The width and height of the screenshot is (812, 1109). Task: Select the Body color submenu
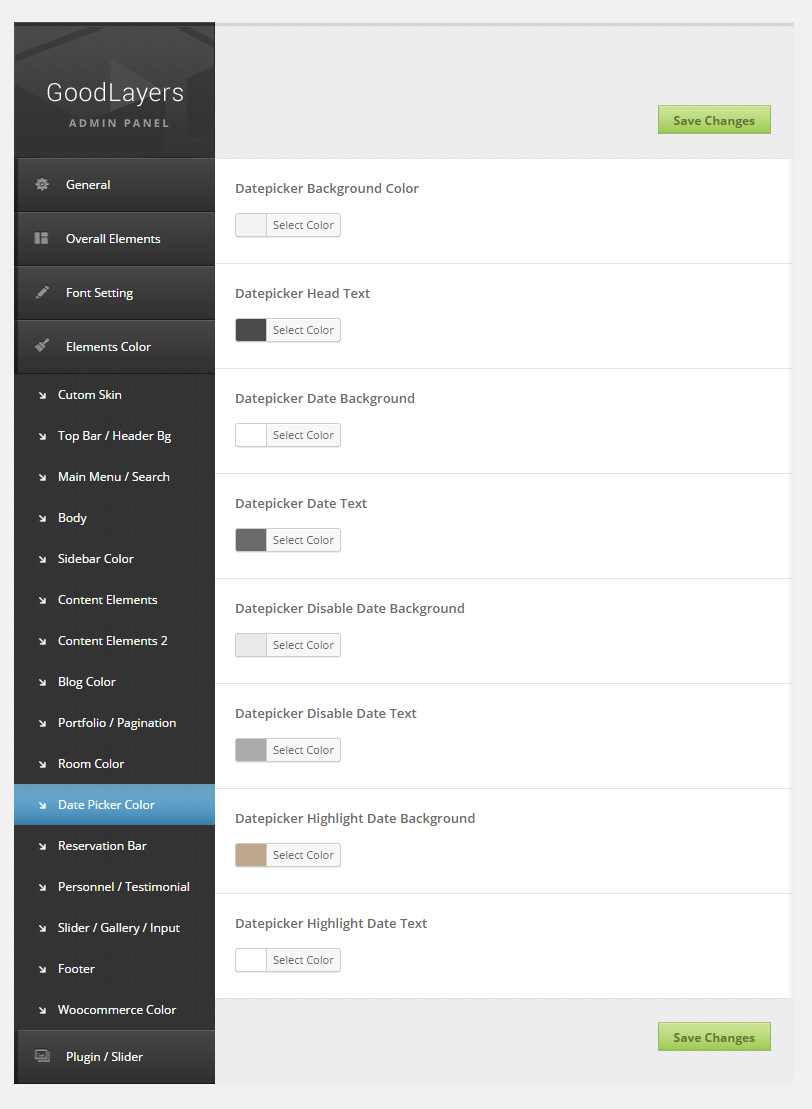(115, 518)
